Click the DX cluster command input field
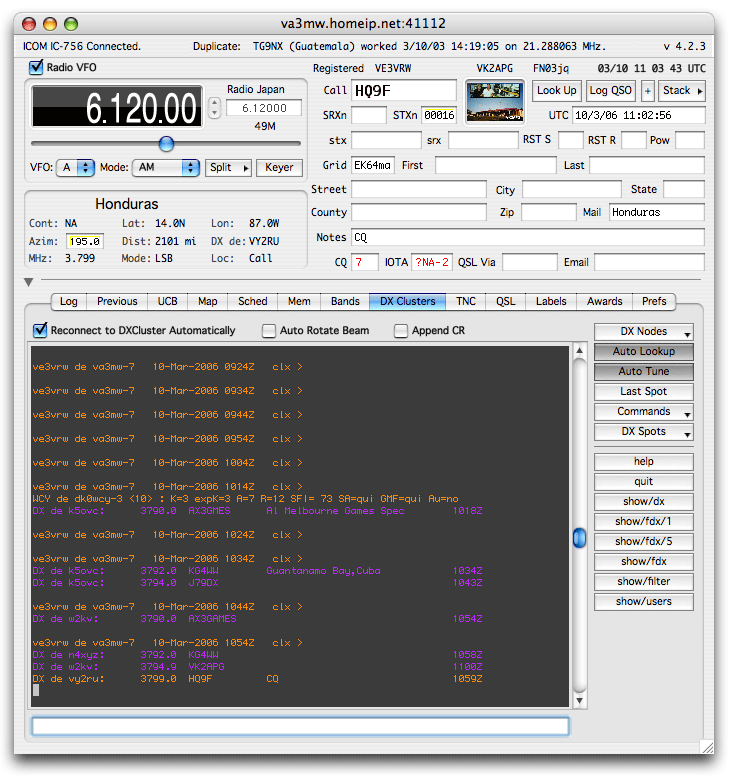This screenshot has height=782, width=741. tap(300, 726)
